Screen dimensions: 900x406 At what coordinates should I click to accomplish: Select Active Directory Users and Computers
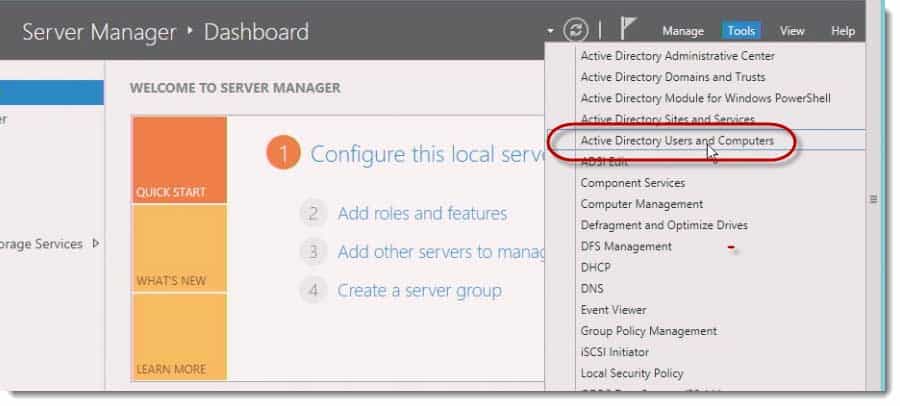pyautogui.click(x=677, y=141)
